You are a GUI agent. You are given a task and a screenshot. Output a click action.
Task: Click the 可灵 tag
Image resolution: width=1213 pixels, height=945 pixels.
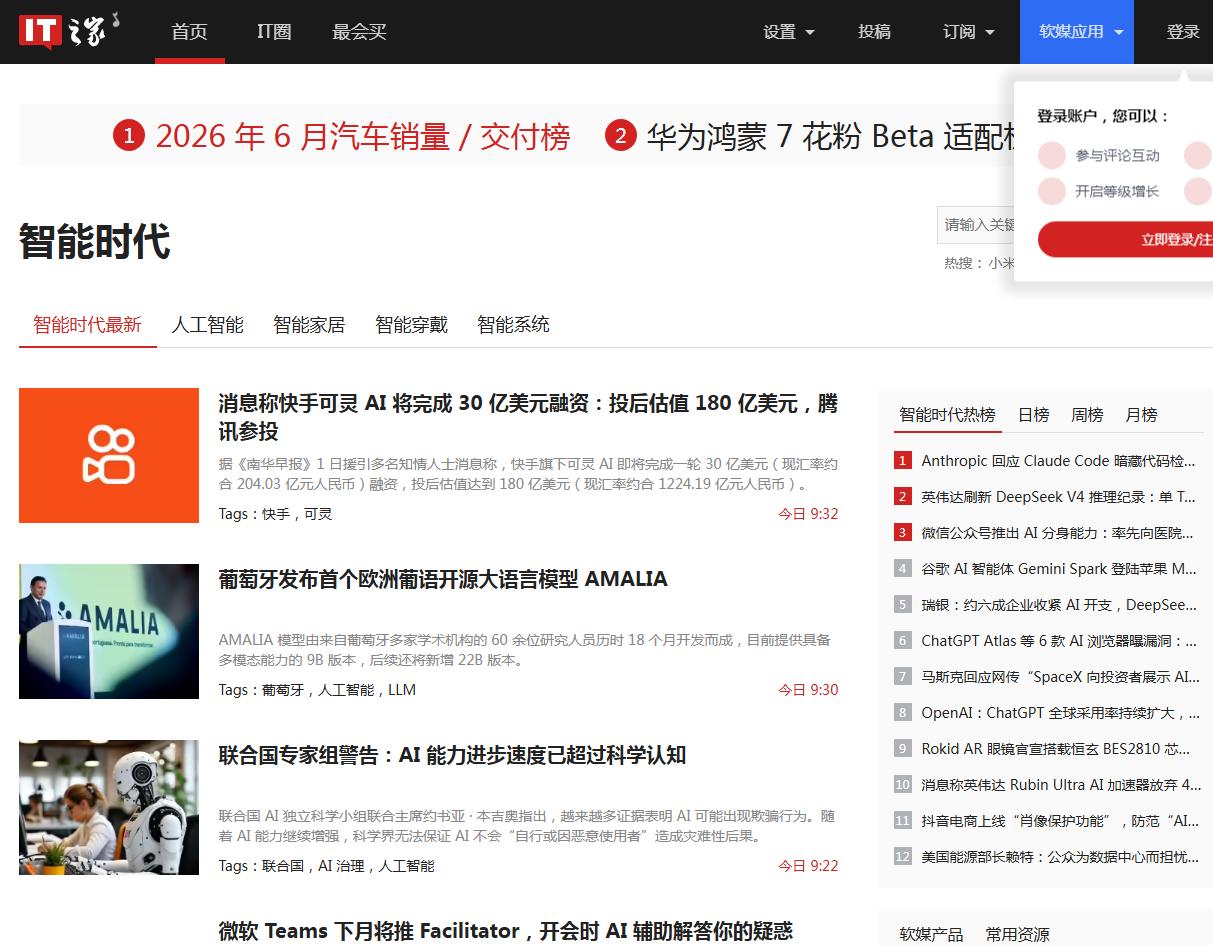pyautogui.click(x=318, y=514)
